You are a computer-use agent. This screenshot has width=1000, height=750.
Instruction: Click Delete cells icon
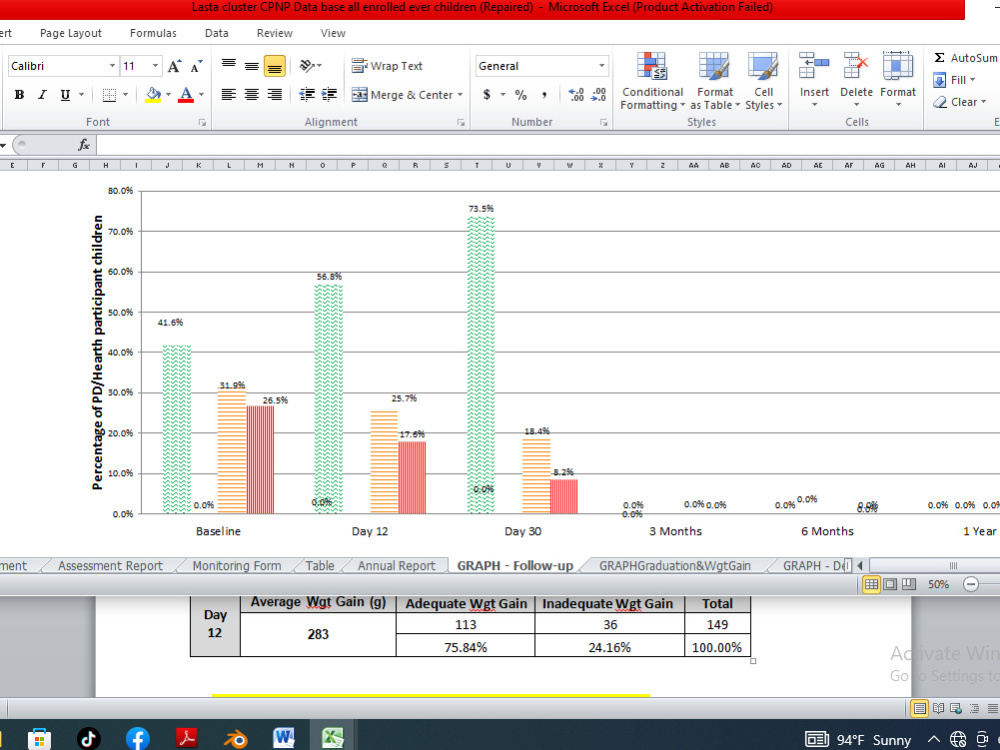point(856,65)
